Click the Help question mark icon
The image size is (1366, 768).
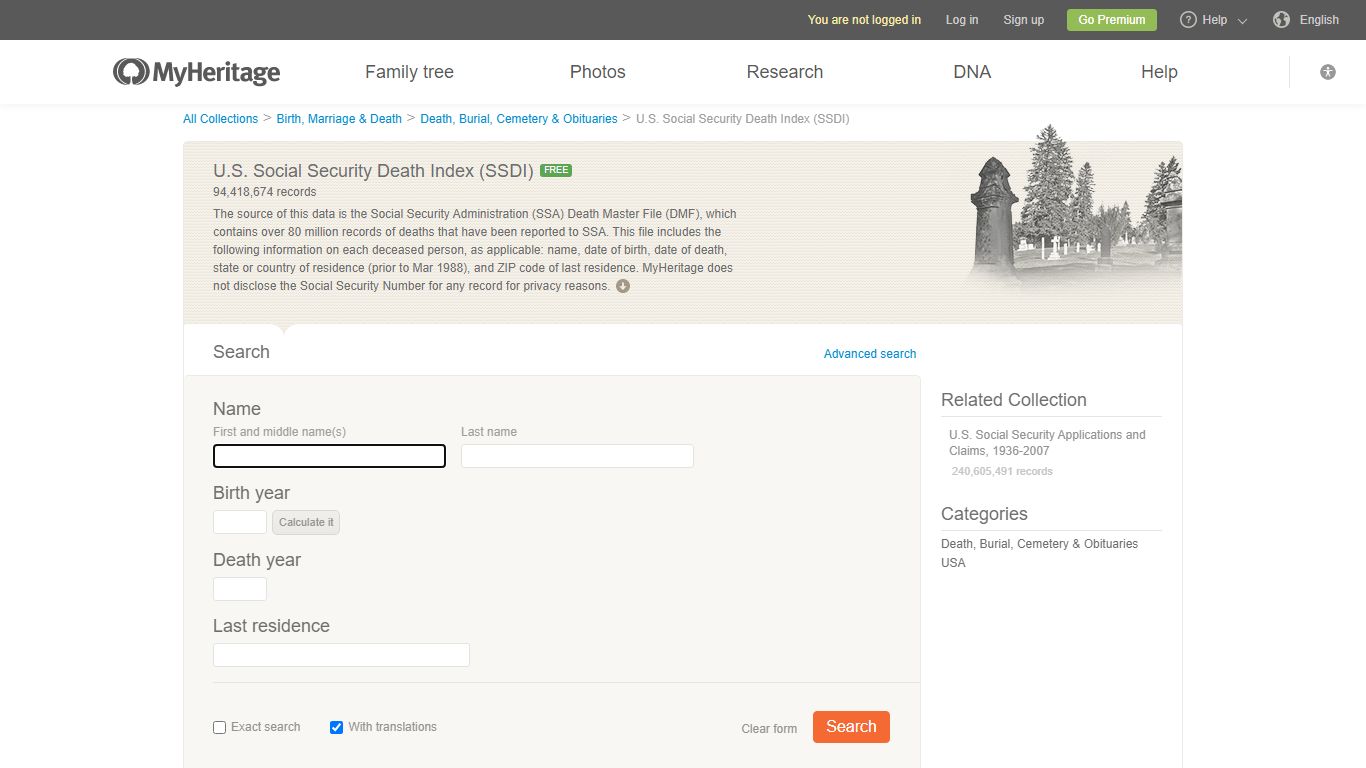[1188, 20]
